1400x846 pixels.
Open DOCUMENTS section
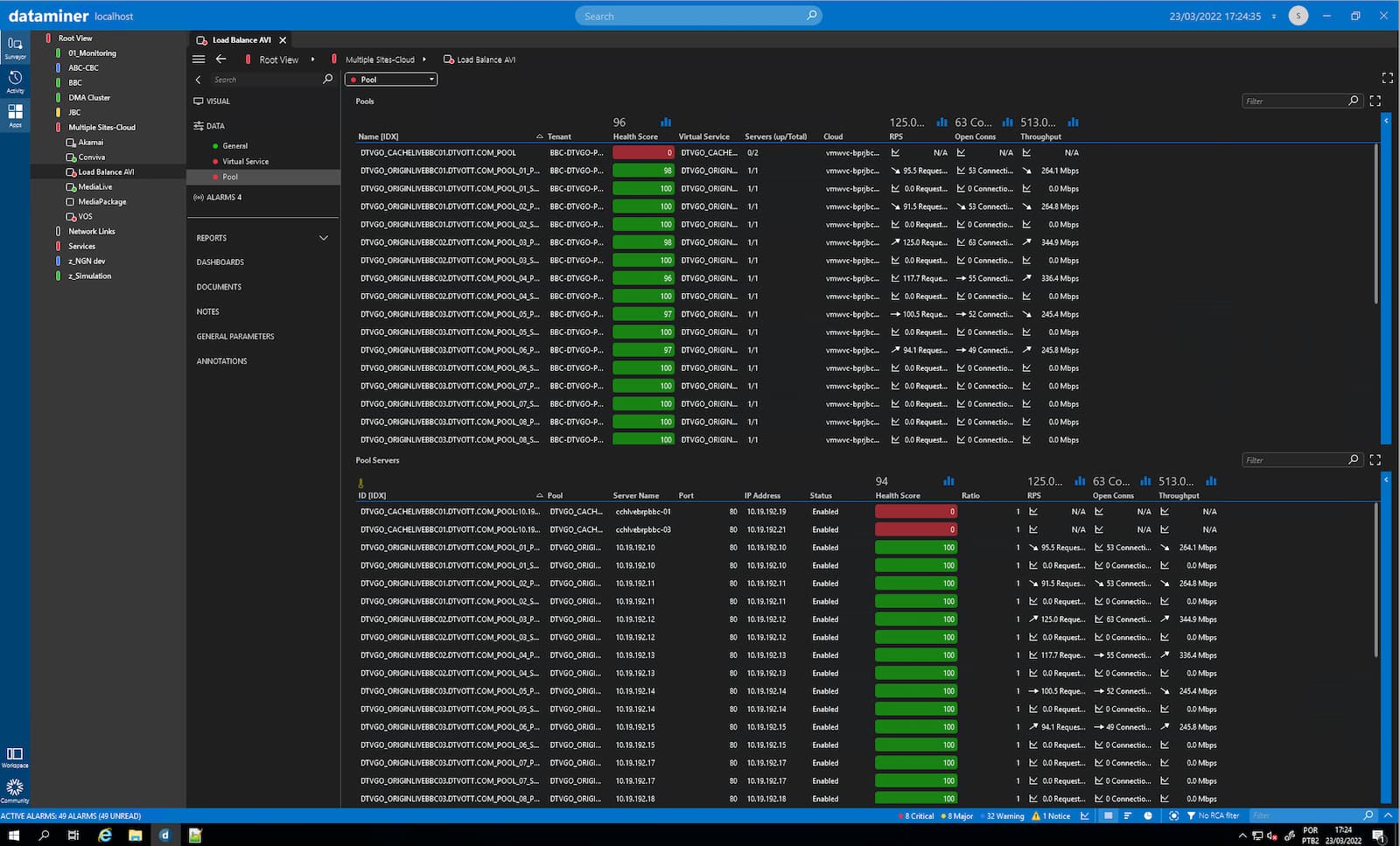coord(219,287)
